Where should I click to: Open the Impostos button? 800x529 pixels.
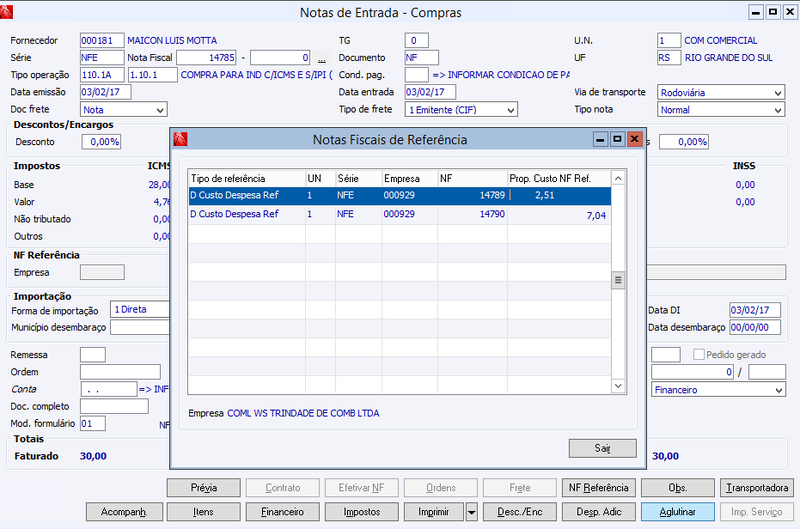click(362, 512)
